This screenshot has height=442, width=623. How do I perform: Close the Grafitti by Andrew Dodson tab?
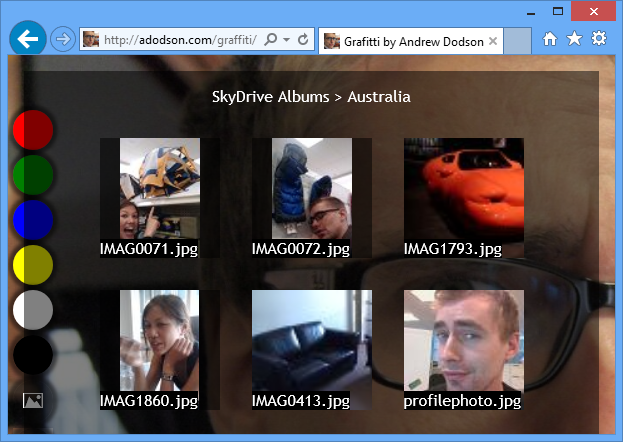tap(493, 42)
